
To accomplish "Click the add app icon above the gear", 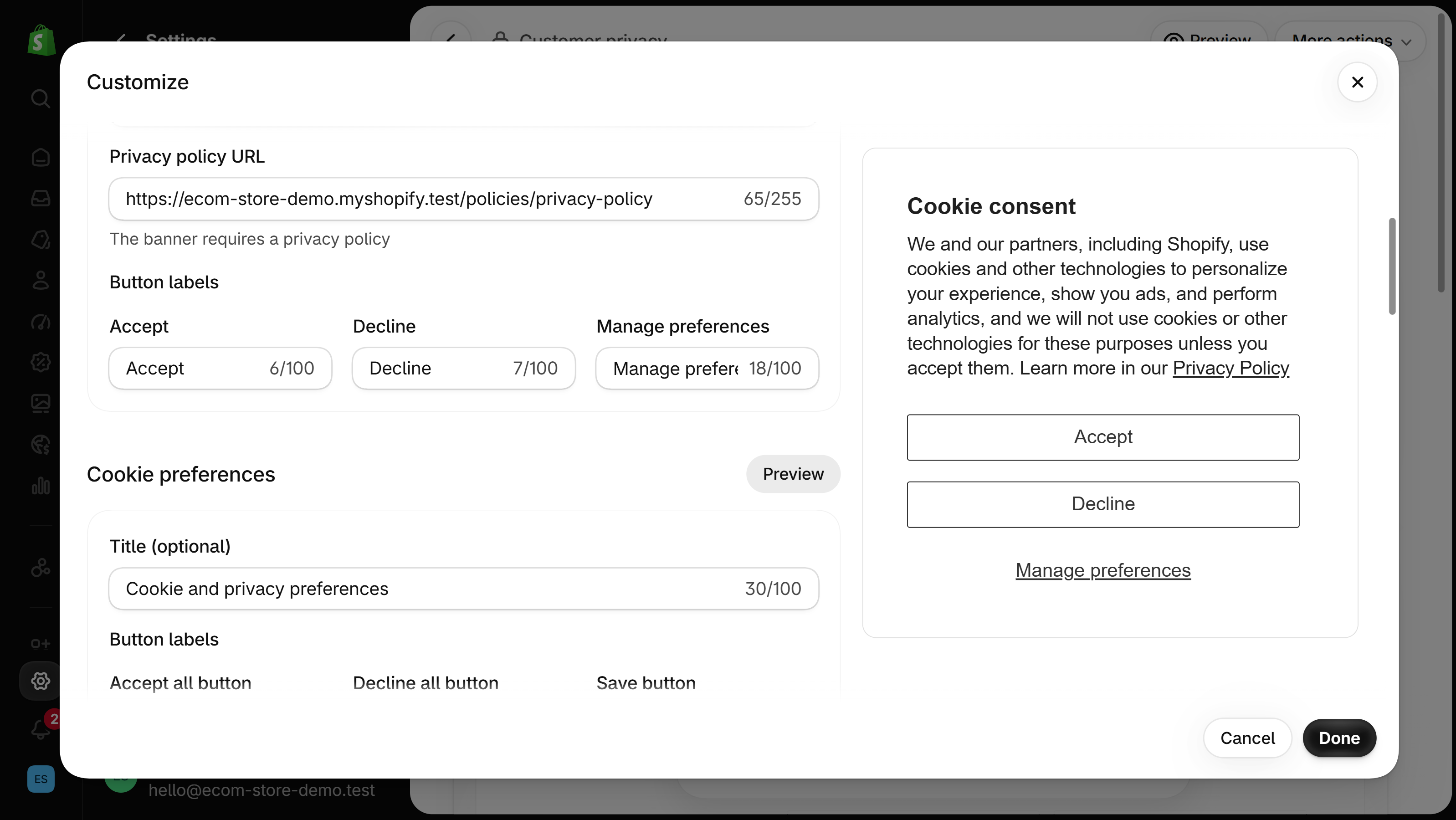I will [41, 643].
